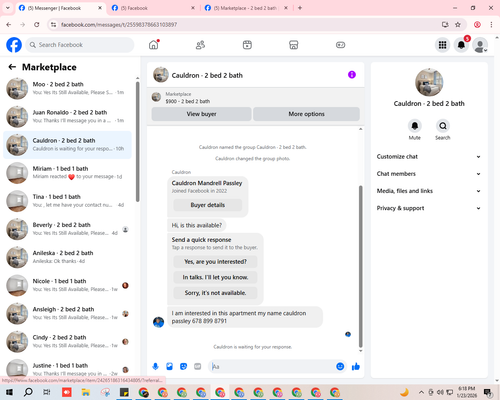Screen dimensions: 500x400
Task: Open Tina - 1 bed 1 bath conversation
Action: [67, 201]
